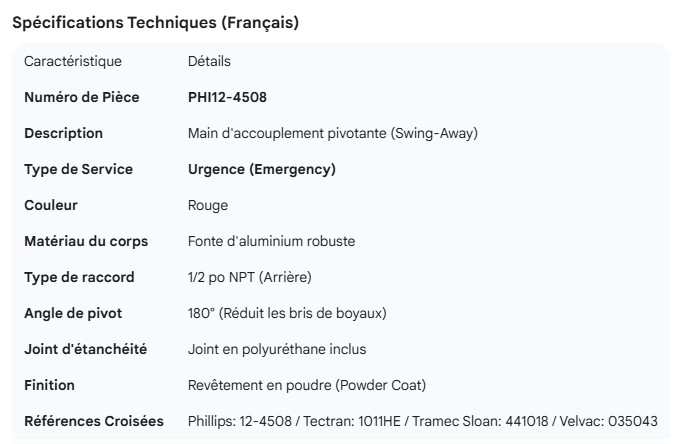
Task: Click the 'Détails' column header
Action: [209, 61]
